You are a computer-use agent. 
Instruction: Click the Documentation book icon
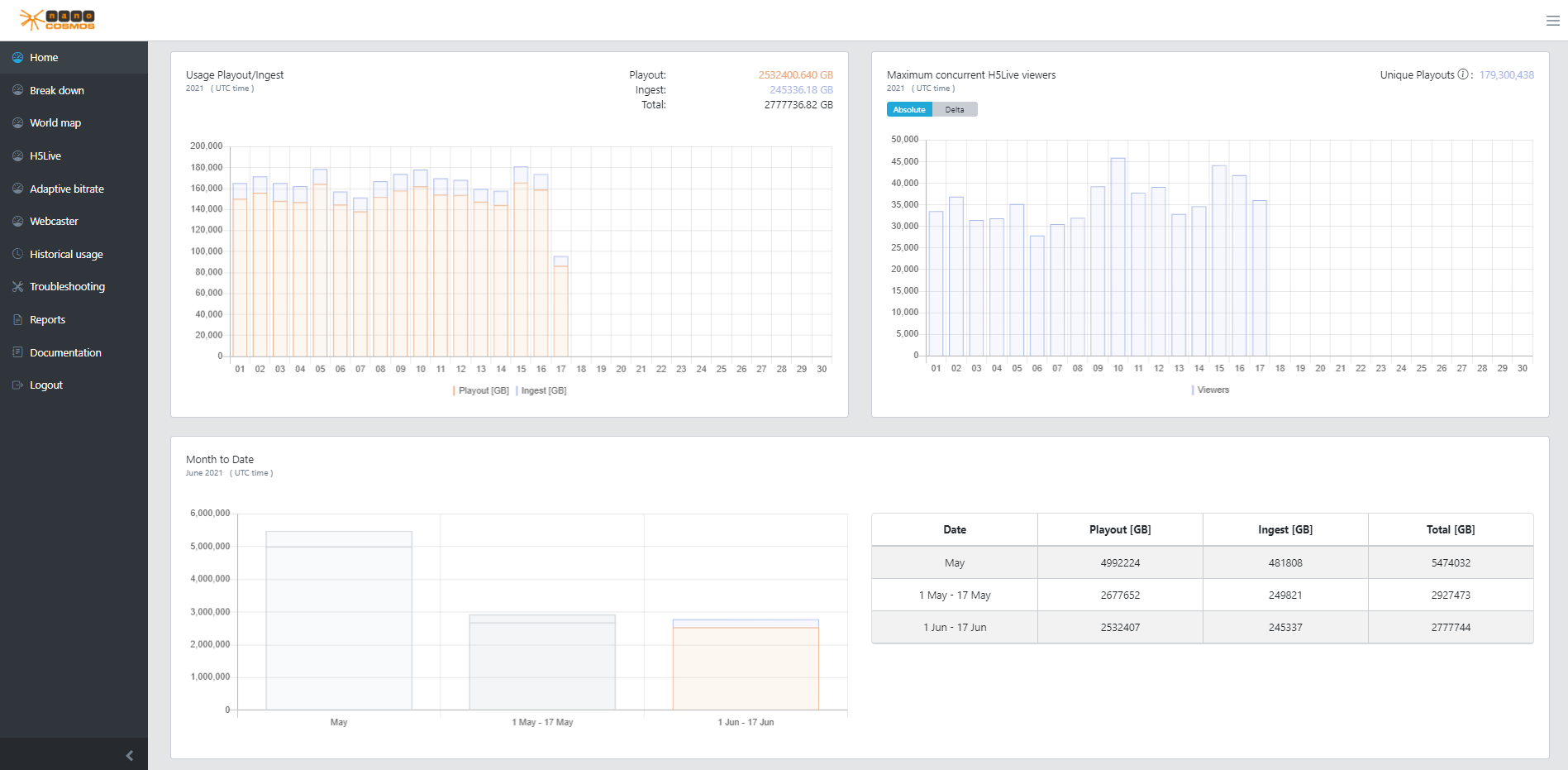coord(17,352)
